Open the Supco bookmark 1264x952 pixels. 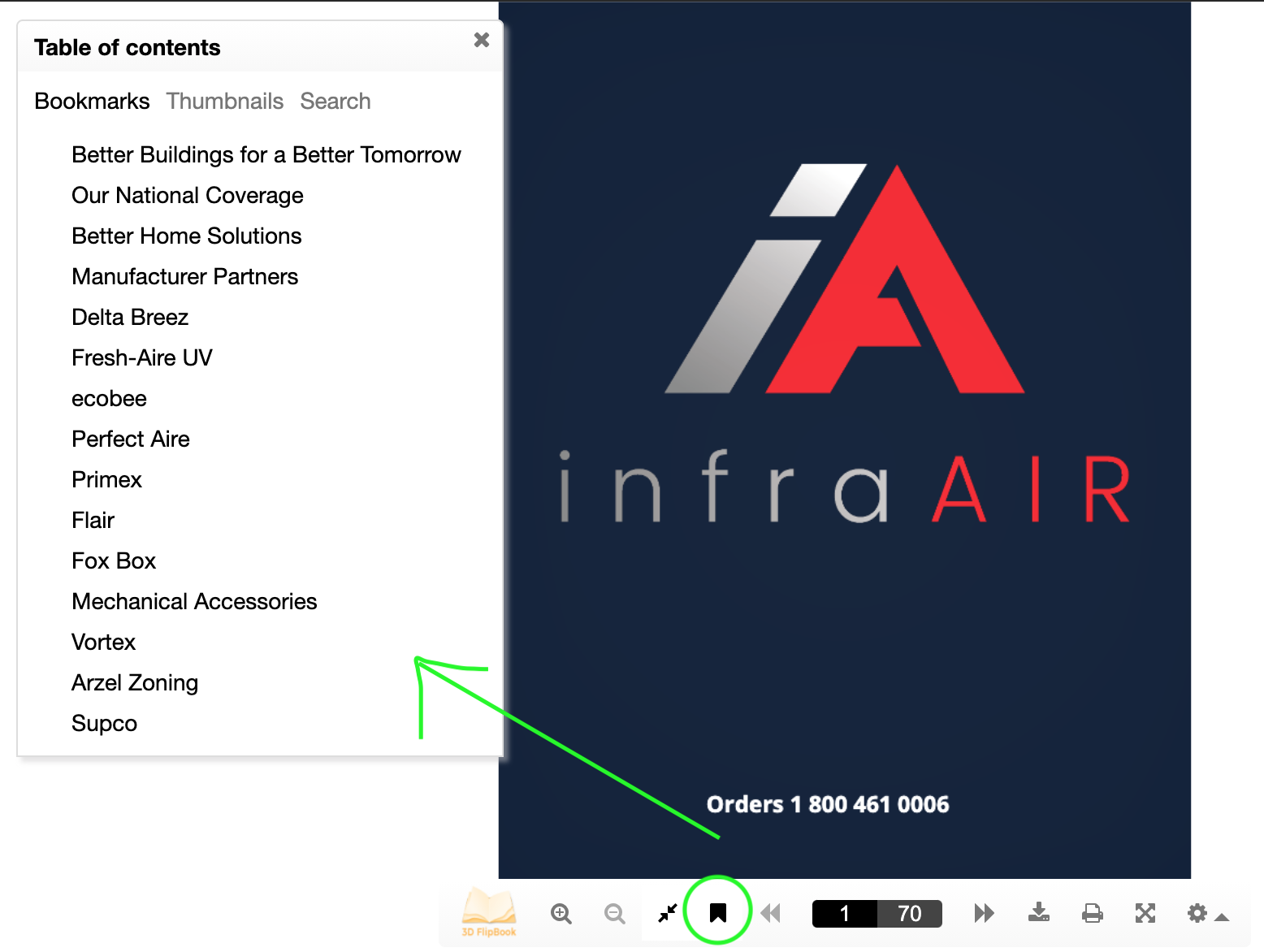tap(104, 724)
